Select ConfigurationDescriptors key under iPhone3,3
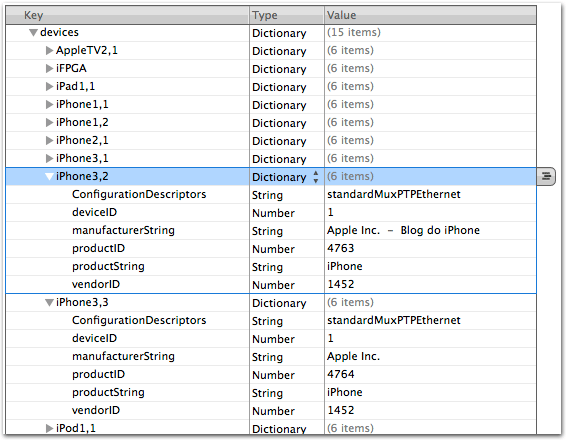The width and height of the screenshot is (568, 441). (139, 321)
